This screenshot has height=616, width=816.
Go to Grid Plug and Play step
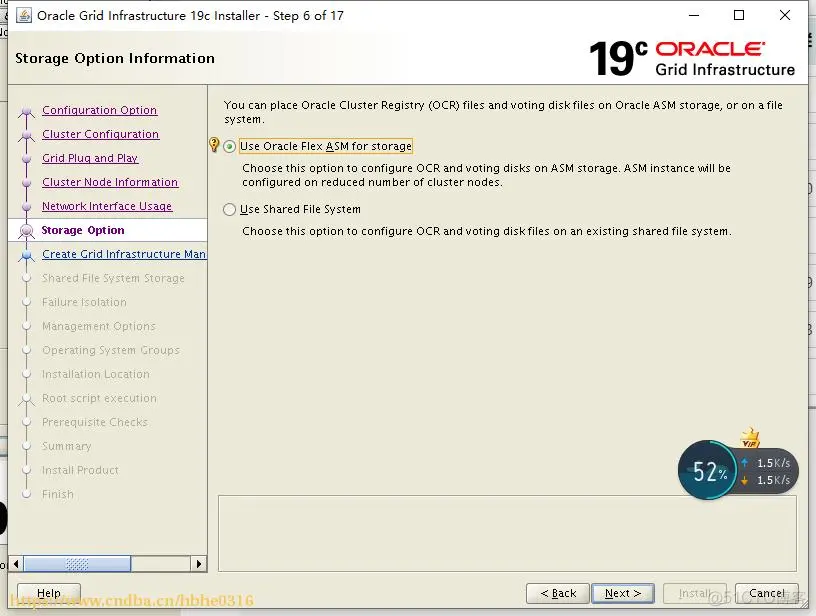point(90,158)
